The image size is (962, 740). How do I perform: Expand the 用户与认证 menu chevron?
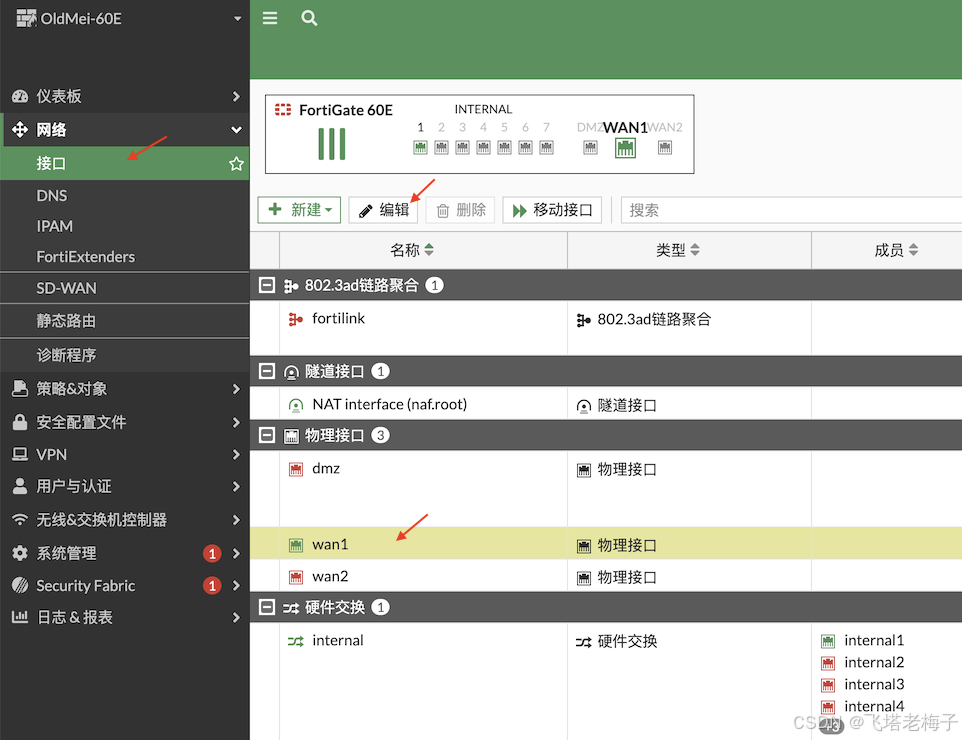pyautogui.click(x=236, y=487)
